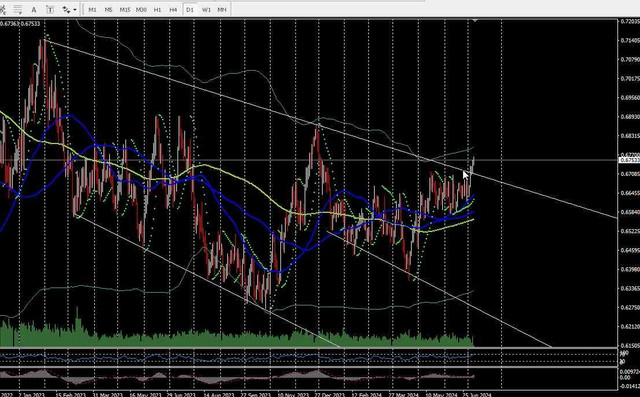Click the 0.62750 price scale label

click(630, 308)
